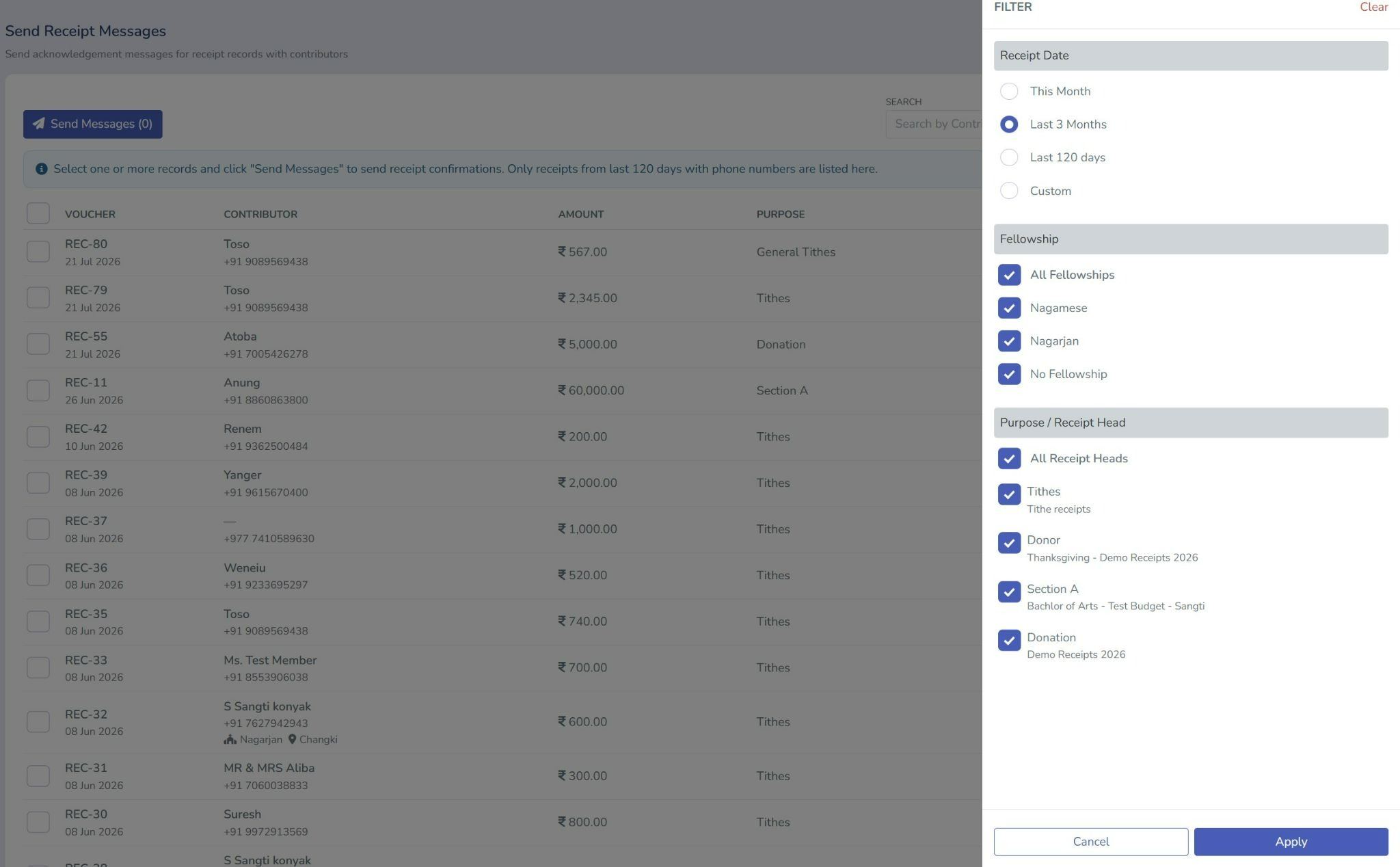Click contributor name Suresh
Viewport: 1400px width, 867px height.
(x=243, y=814)
